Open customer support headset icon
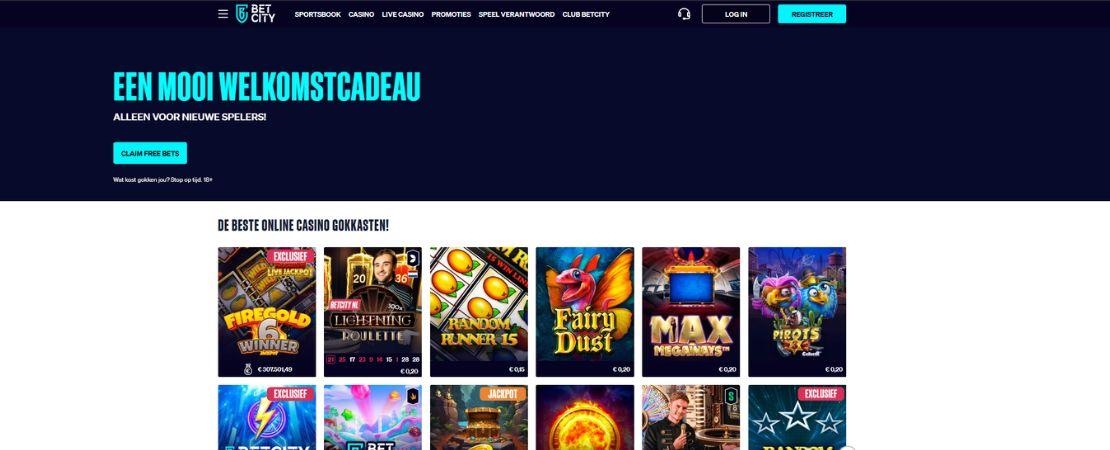Viewport: 1110px width, 450px height. pos(684,14)
